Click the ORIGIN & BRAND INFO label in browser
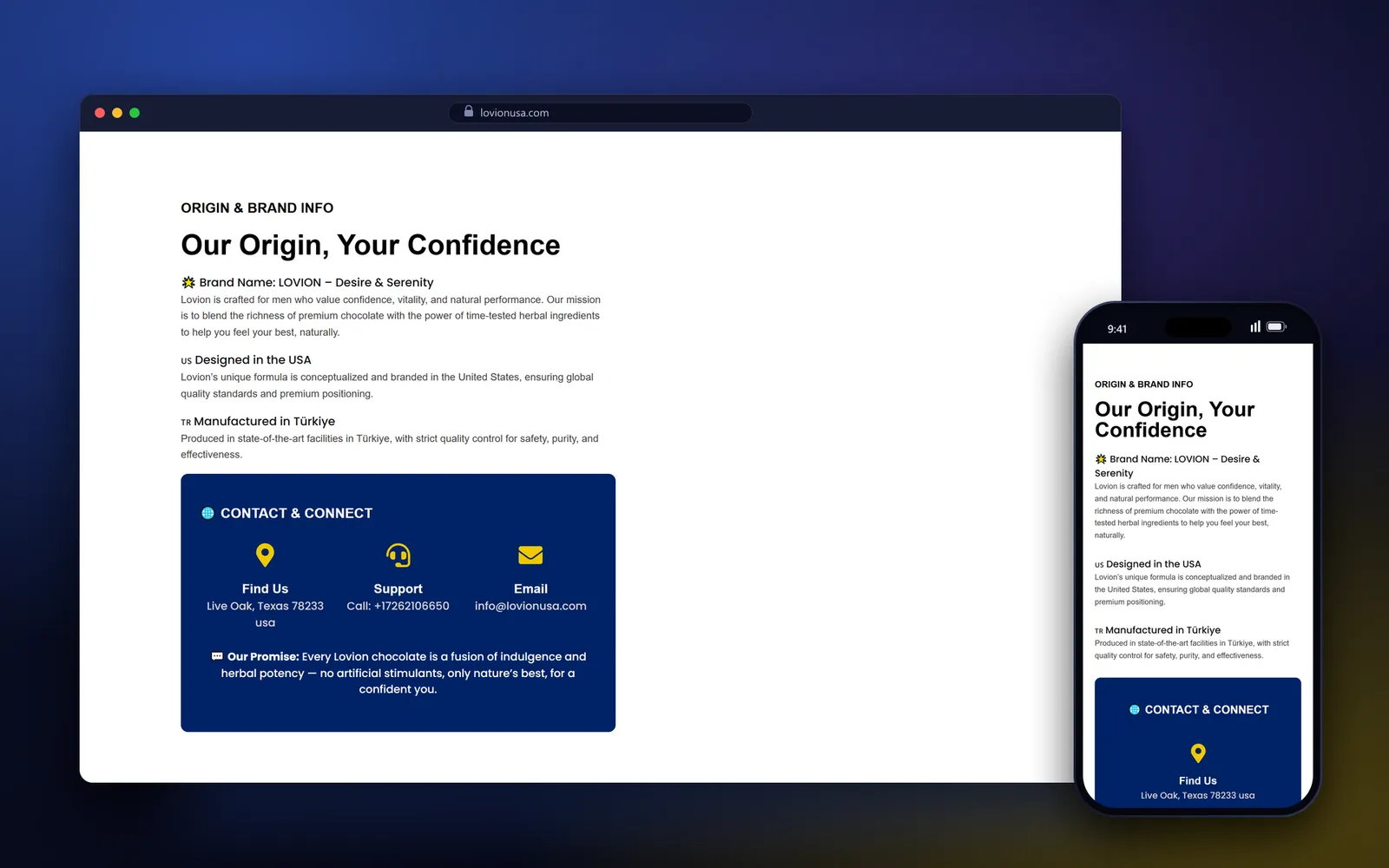This screenshot has width=1389, height=868. (257, 208)
